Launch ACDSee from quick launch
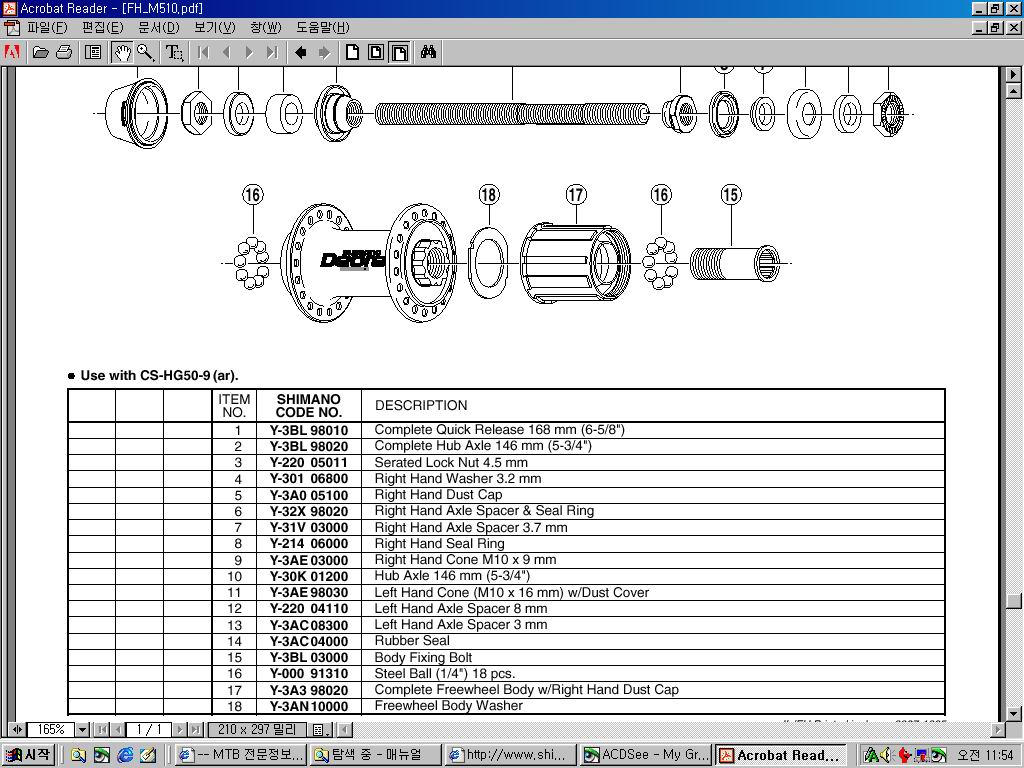Image resolution: width=1024 pixels, height=768 pixels. [x=102, y=755]
